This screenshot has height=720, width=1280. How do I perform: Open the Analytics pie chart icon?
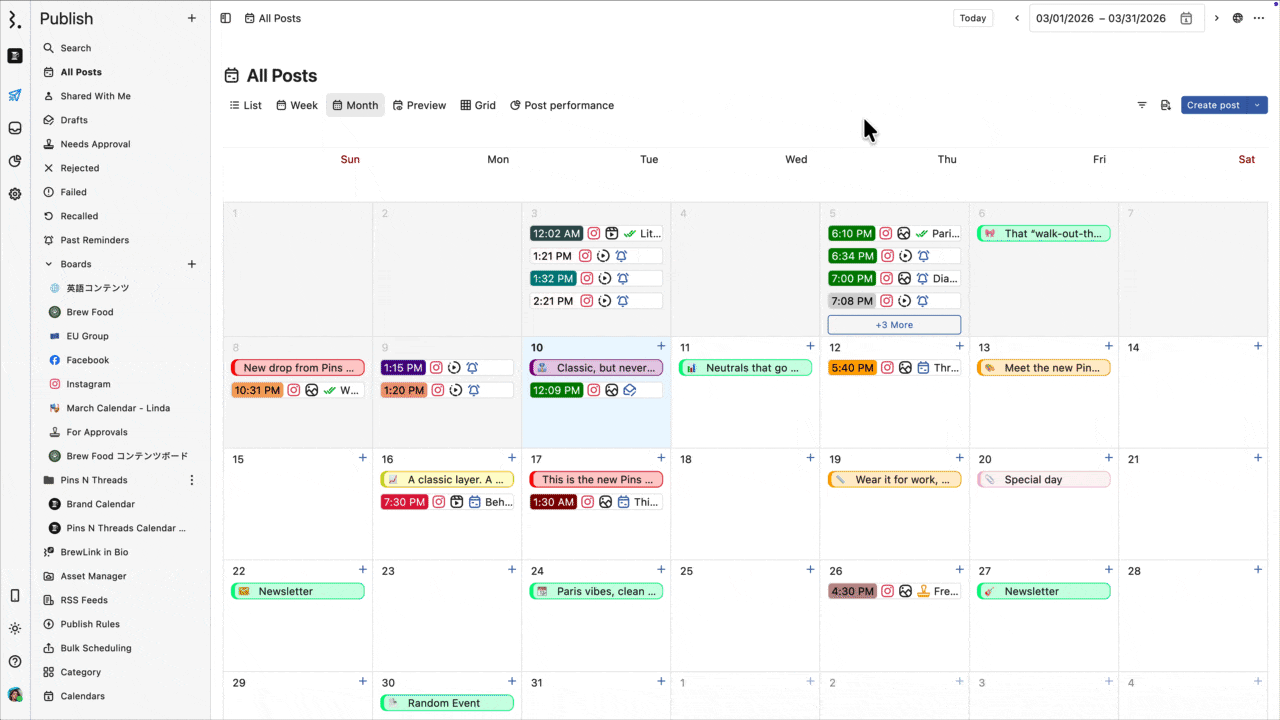(15, 161)
